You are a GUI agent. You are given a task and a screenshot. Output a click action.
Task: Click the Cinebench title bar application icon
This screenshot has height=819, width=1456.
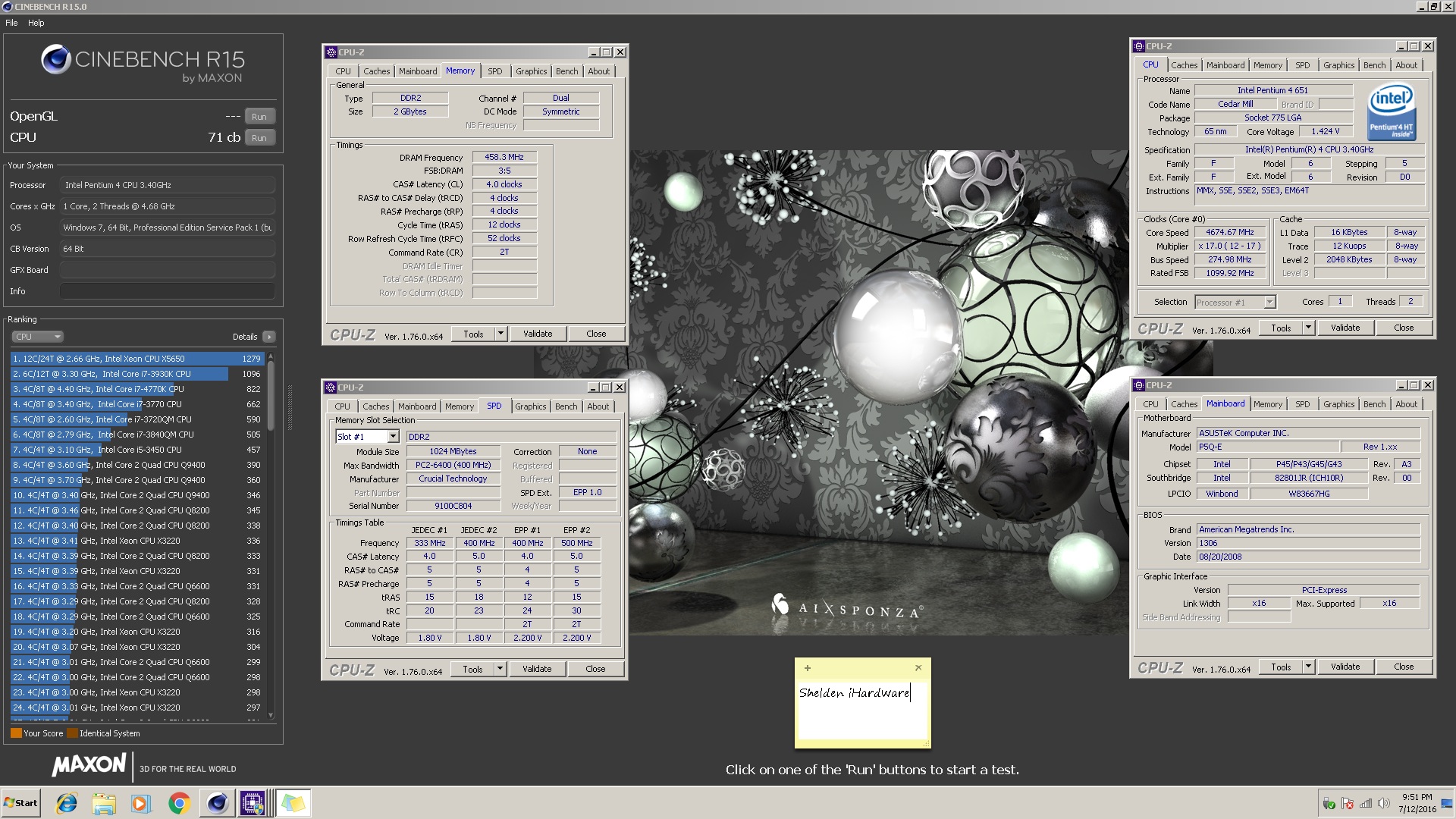8,7
